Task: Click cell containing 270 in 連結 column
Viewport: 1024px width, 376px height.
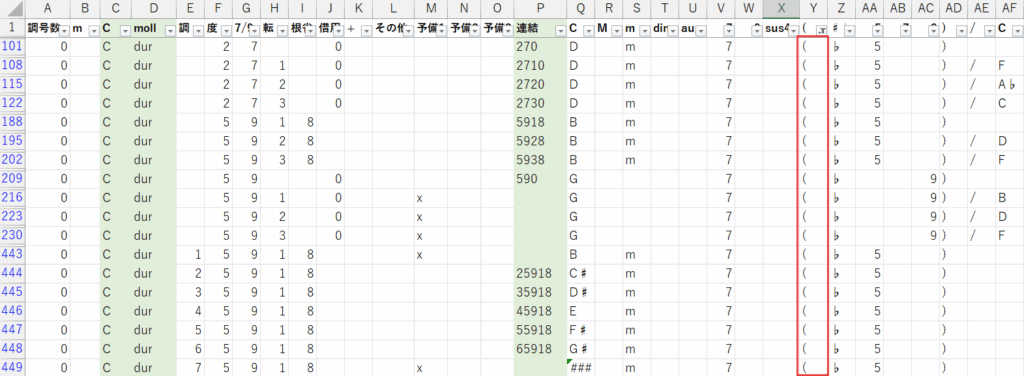Action: click(x=540, y=47)
